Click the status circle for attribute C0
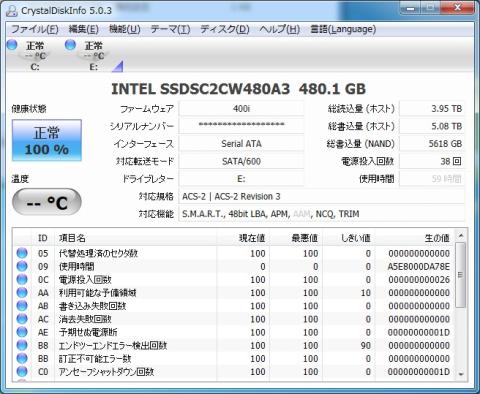 coord(22,371)
